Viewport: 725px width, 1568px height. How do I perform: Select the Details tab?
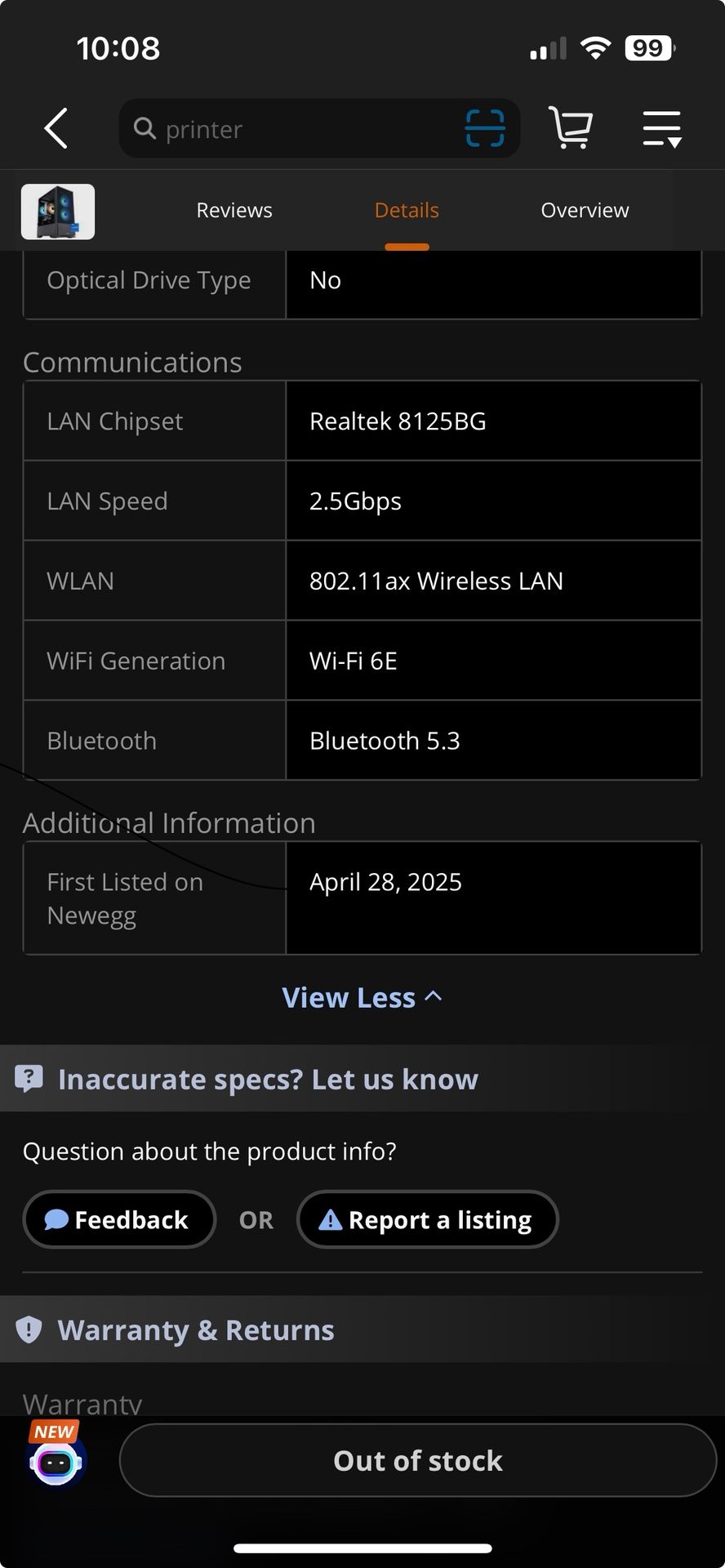pyautogui.click(x=407, y=210)
